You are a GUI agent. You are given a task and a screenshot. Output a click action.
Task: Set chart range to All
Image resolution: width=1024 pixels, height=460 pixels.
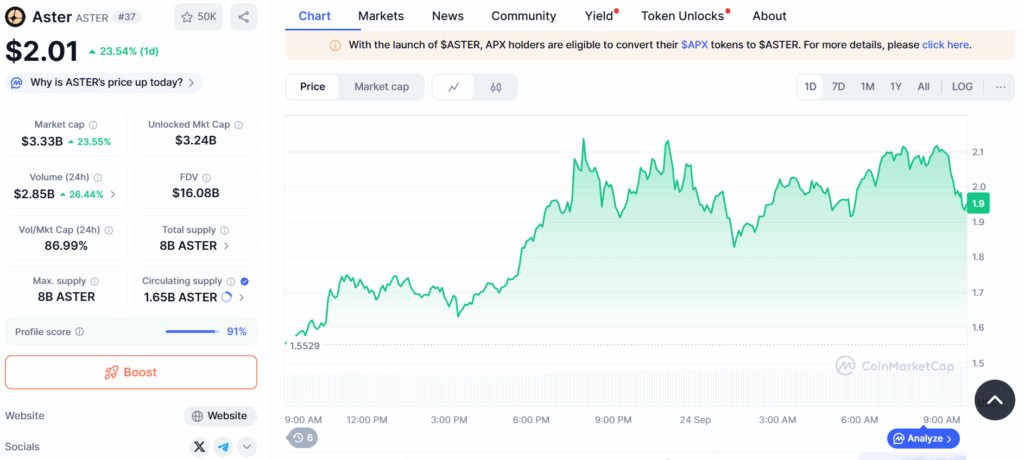coord(923,87)
